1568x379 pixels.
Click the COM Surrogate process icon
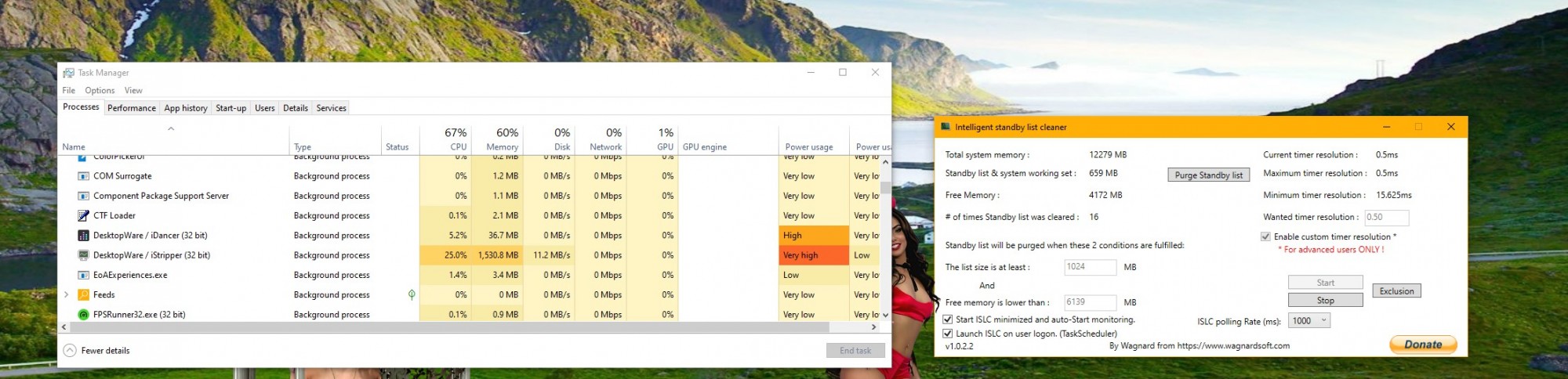[x=83, y=176]
